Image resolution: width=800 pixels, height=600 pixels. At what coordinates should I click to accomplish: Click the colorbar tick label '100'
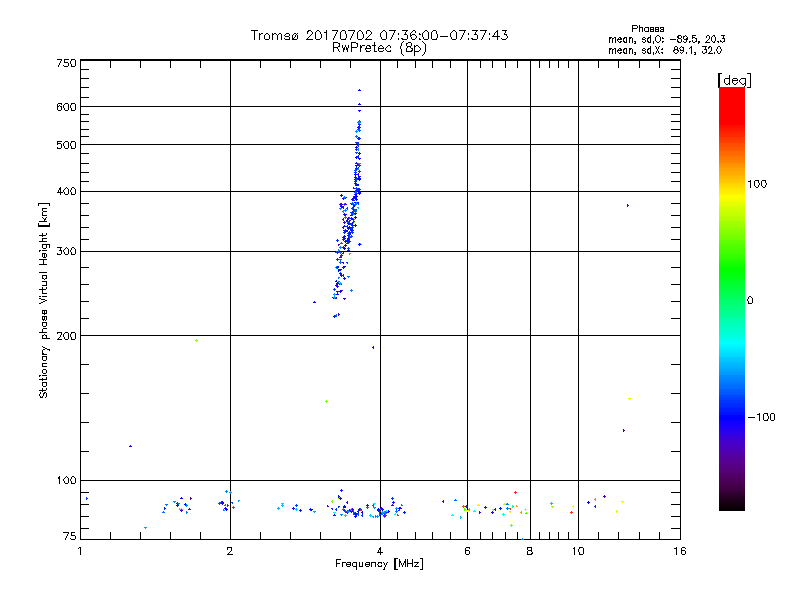(757, 184)
